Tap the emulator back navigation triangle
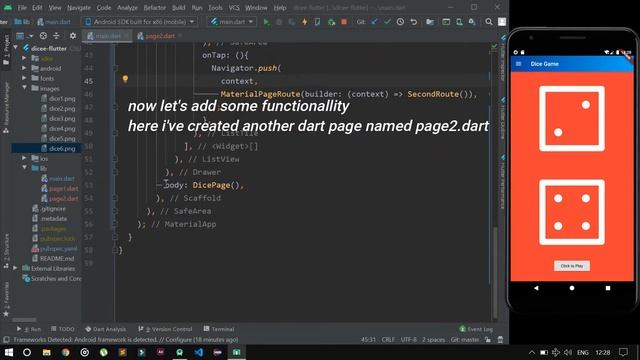The width and height of the screenshot is (640, 360). pos(536,288)
